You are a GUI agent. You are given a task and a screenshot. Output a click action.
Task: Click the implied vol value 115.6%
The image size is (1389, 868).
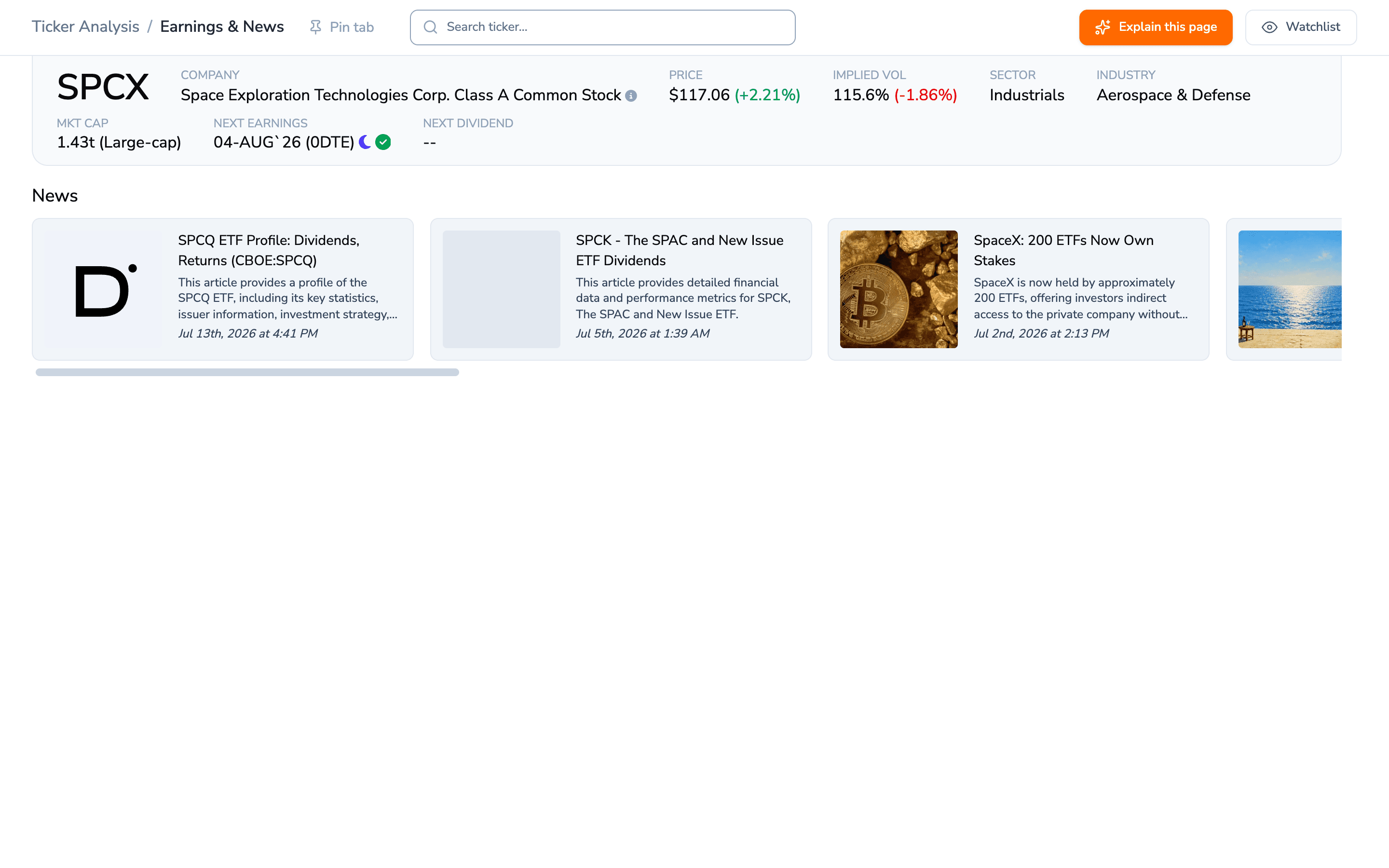click(861, 95)
